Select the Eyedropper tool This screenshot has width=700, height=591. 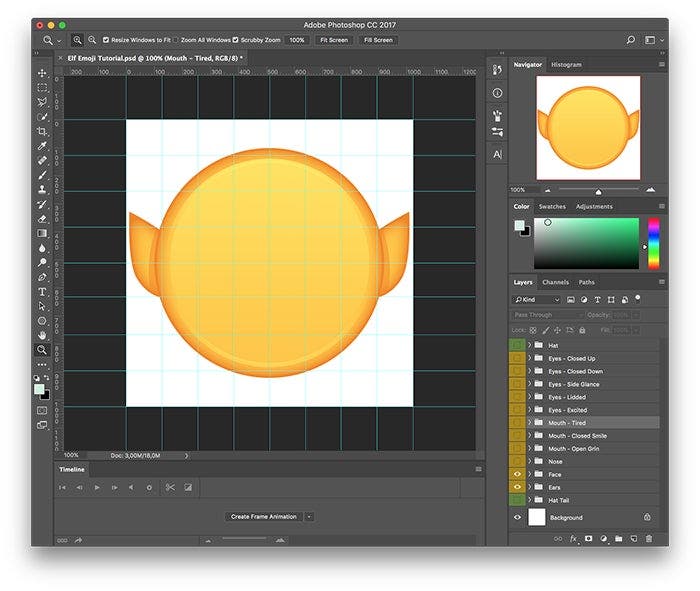click(42, 146)
